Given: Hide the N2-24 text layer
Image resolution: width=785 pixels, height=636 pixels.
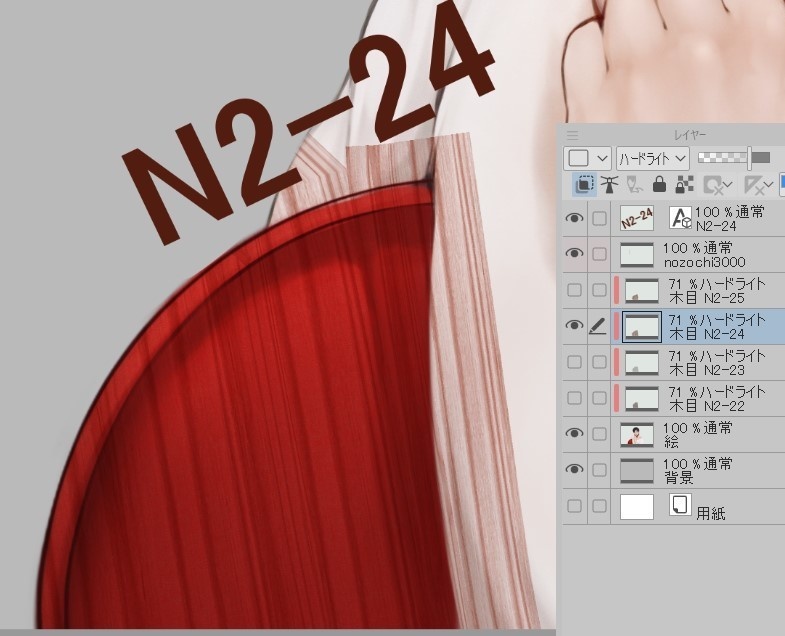Looking at the screenshot, I should pos(574,218).
